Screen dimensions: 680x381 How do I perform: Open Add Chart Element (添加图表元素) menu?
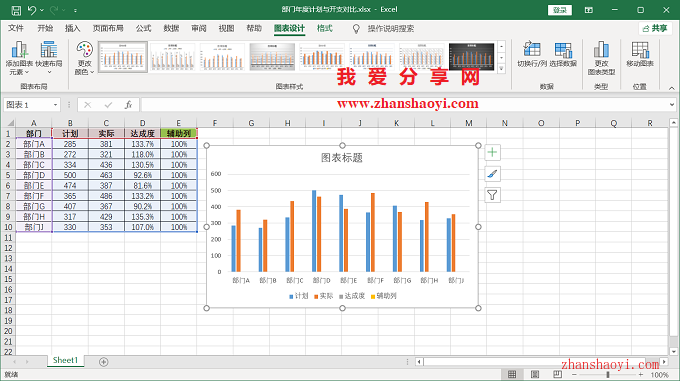tap(19, 58)
